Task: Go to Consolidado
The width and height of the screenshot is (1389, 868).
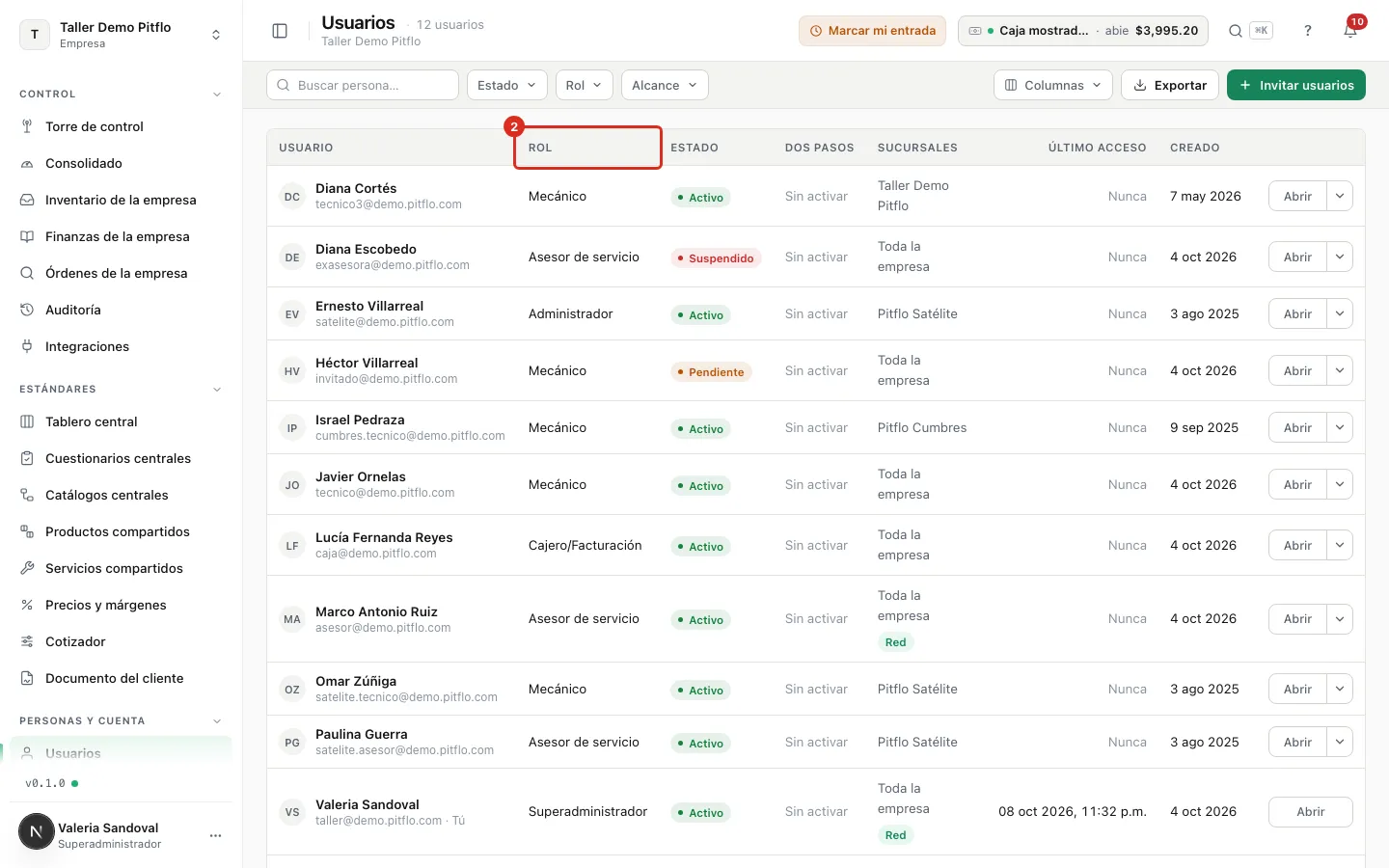Action: click(121, 163)
